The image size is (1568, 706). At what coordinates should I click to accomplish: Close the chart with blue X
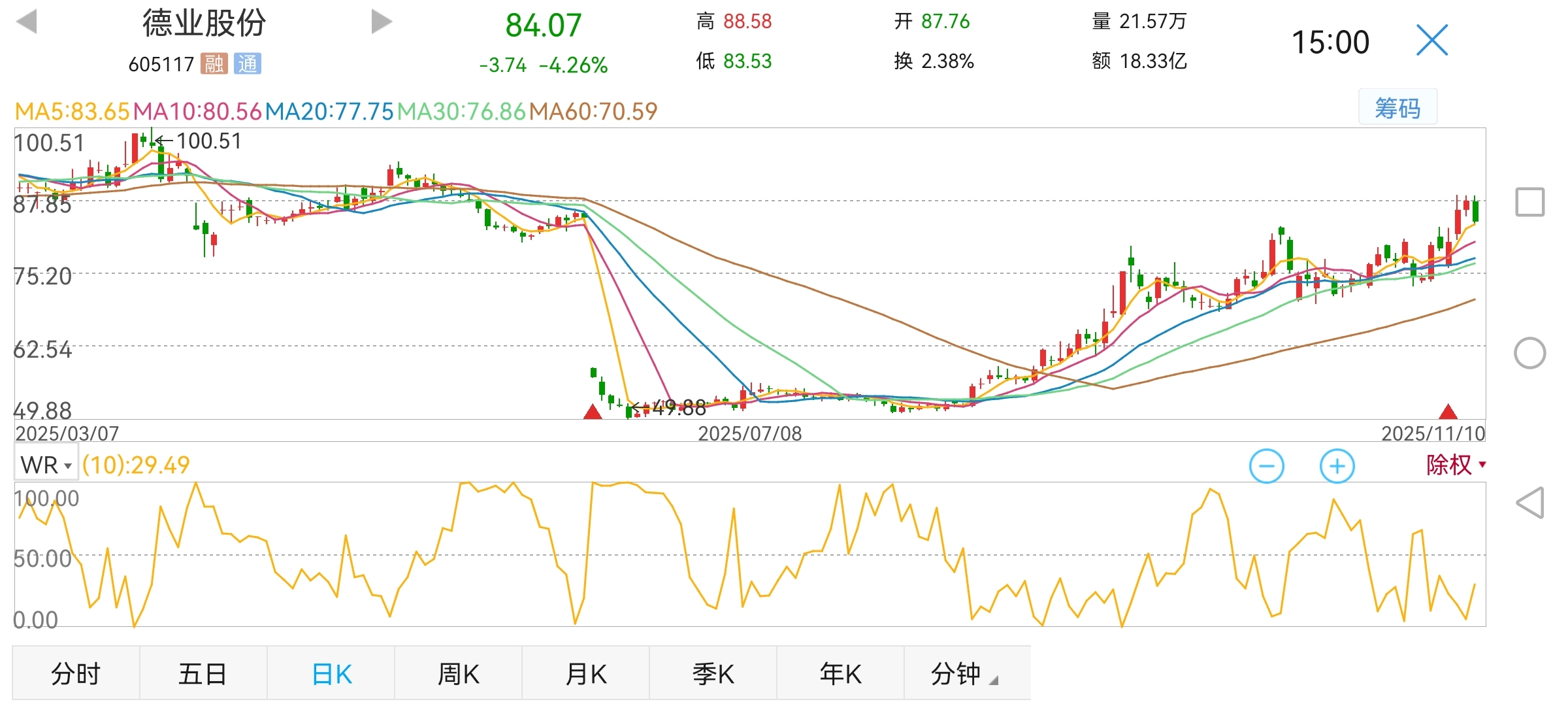(x=1432, y=41)
